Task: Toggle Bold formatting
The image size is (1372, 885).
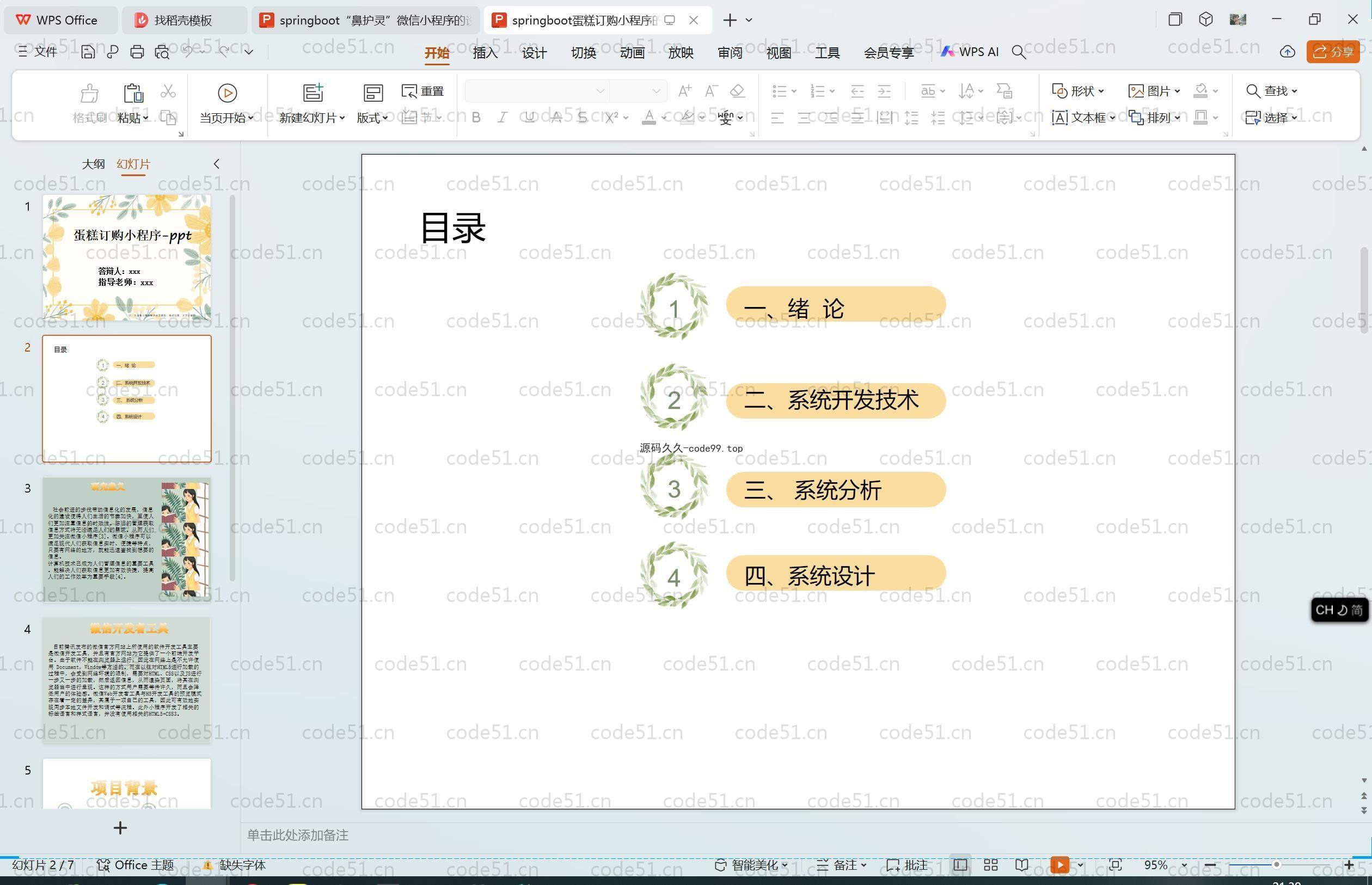Action: 476,117
